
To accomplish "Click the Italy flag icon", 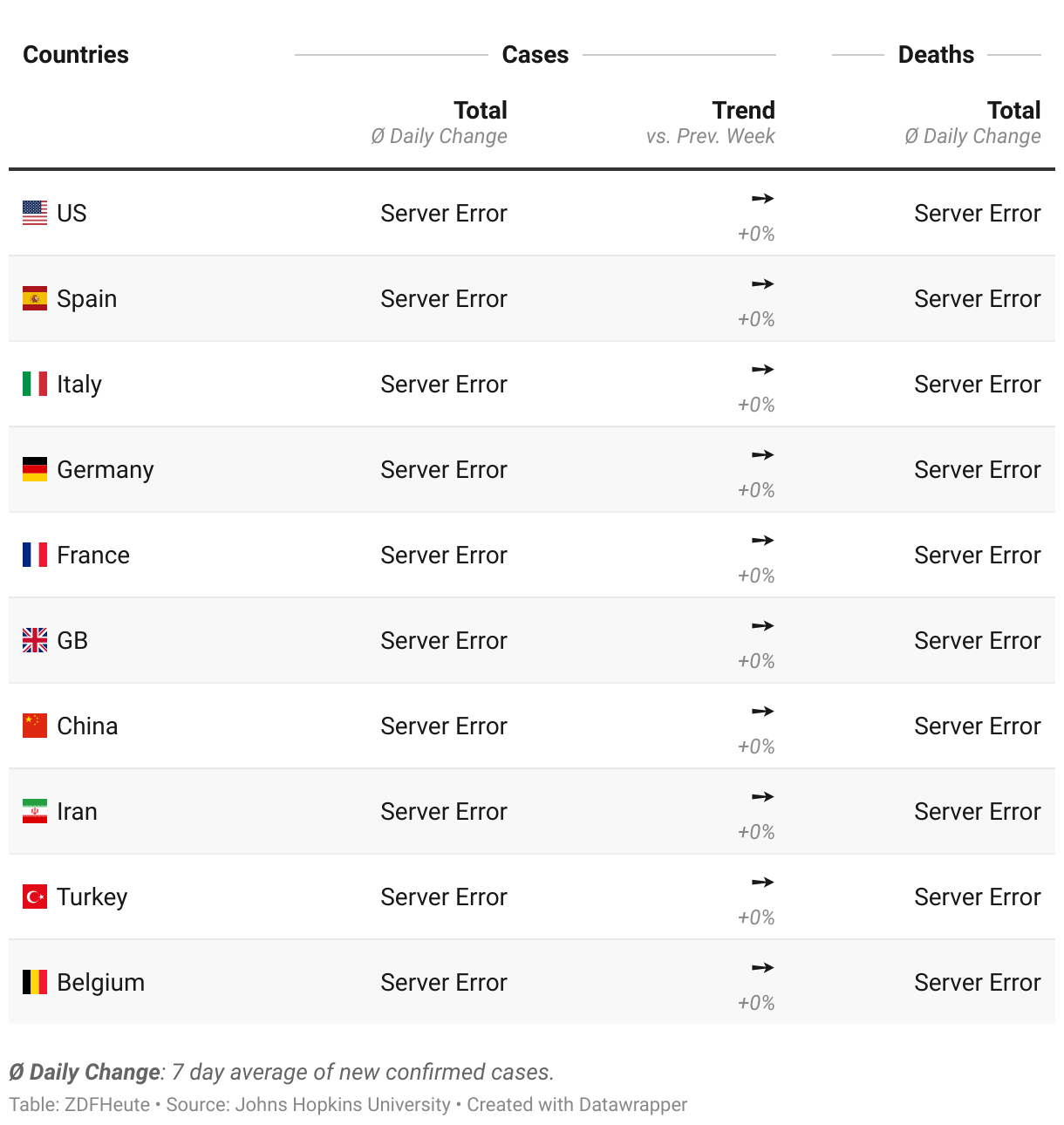I will (35, 384).
